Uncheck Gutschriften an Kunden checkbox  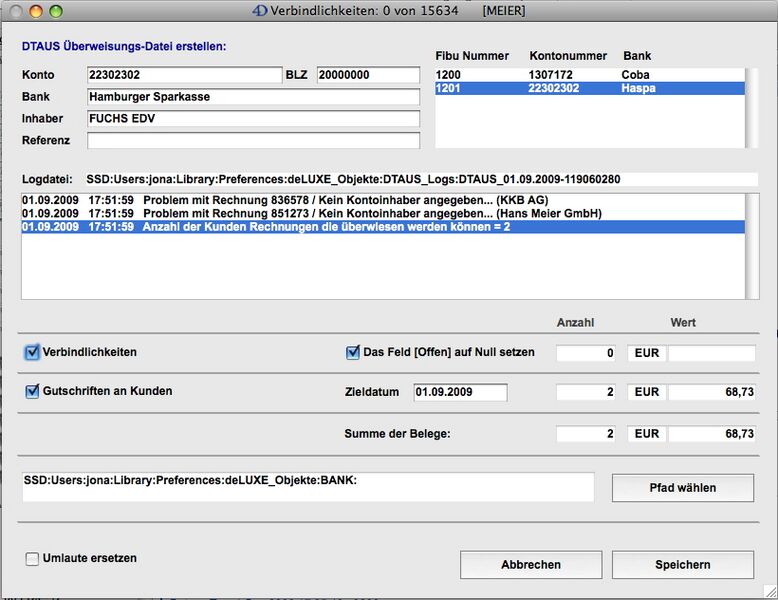pos(33,391)
